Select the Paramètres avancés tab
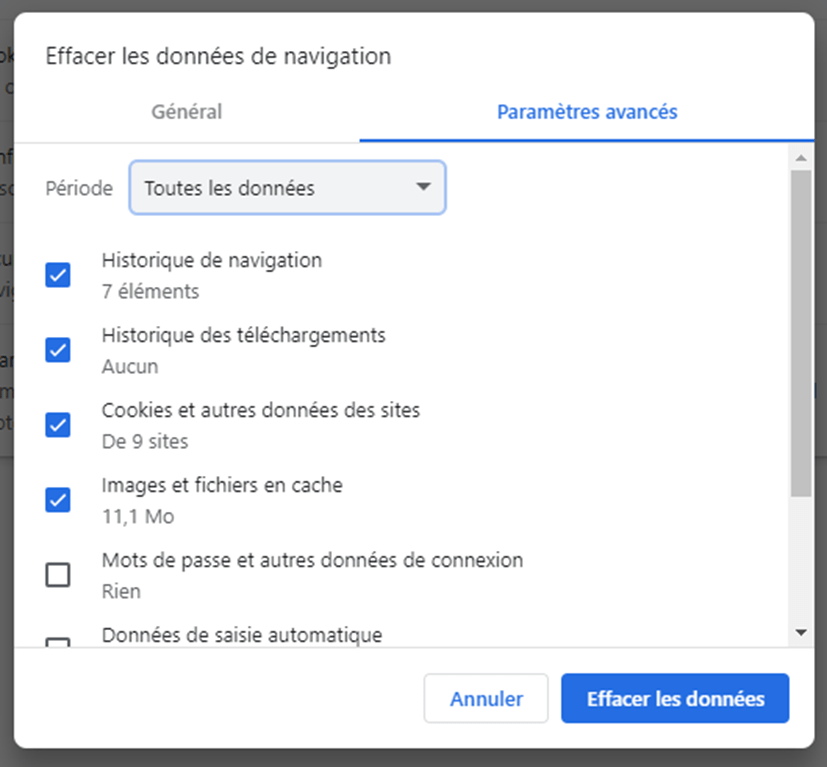The width and height of the screenshot is (827, 767). (587, 111)
